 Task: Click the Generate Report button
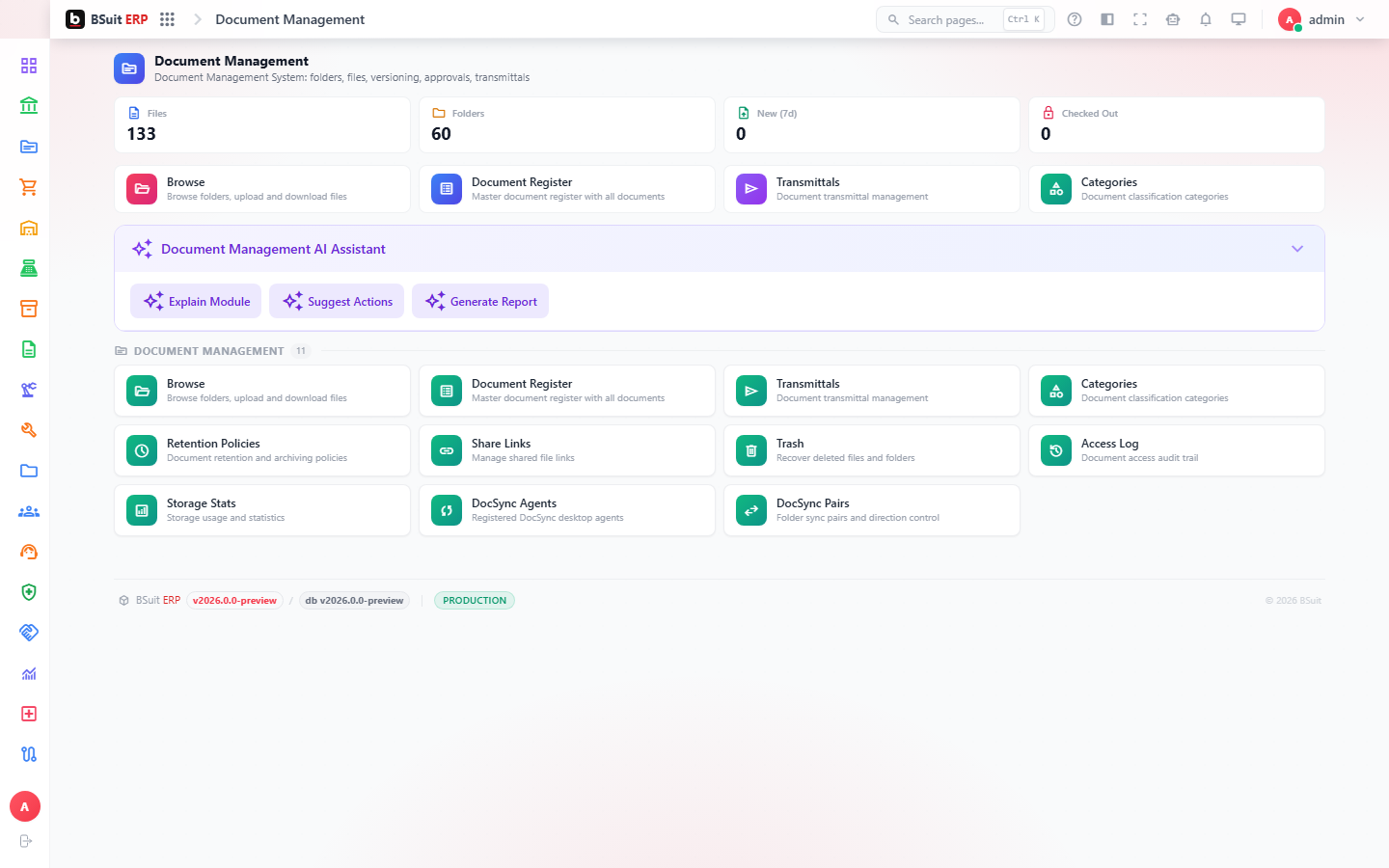[480, 301]
